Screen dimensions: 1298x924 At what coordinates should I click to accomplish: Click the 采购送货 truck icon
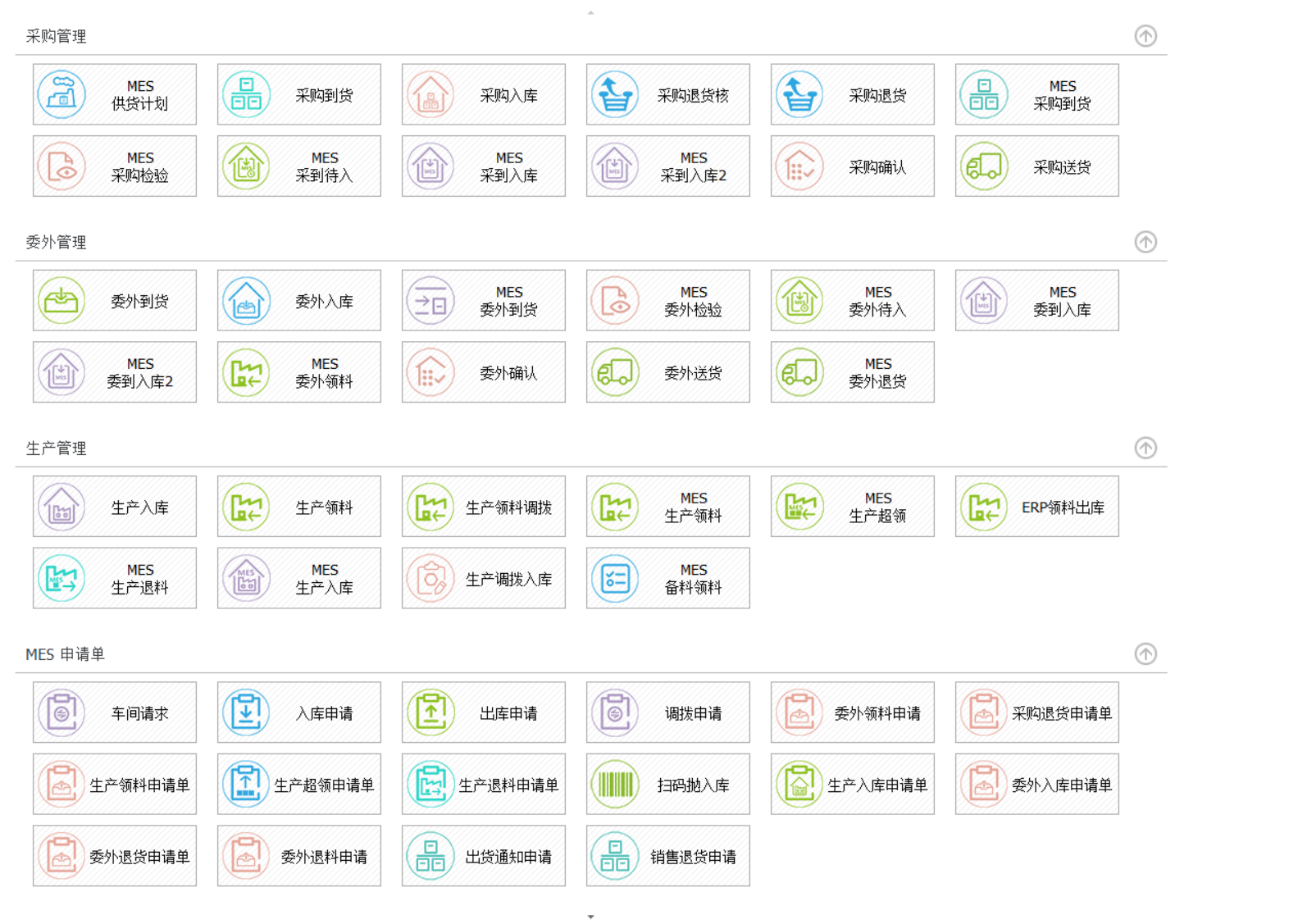(x=984, y=166)
